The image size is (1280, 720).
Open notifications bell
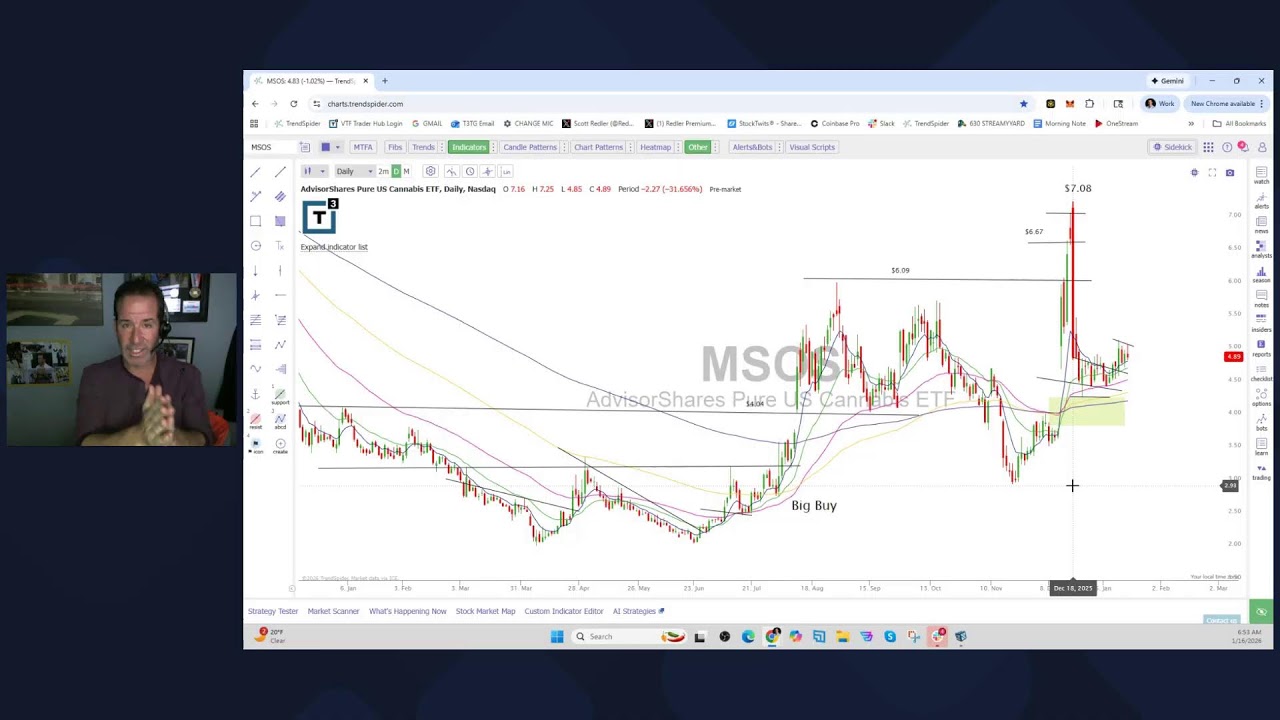[1243, 147]
